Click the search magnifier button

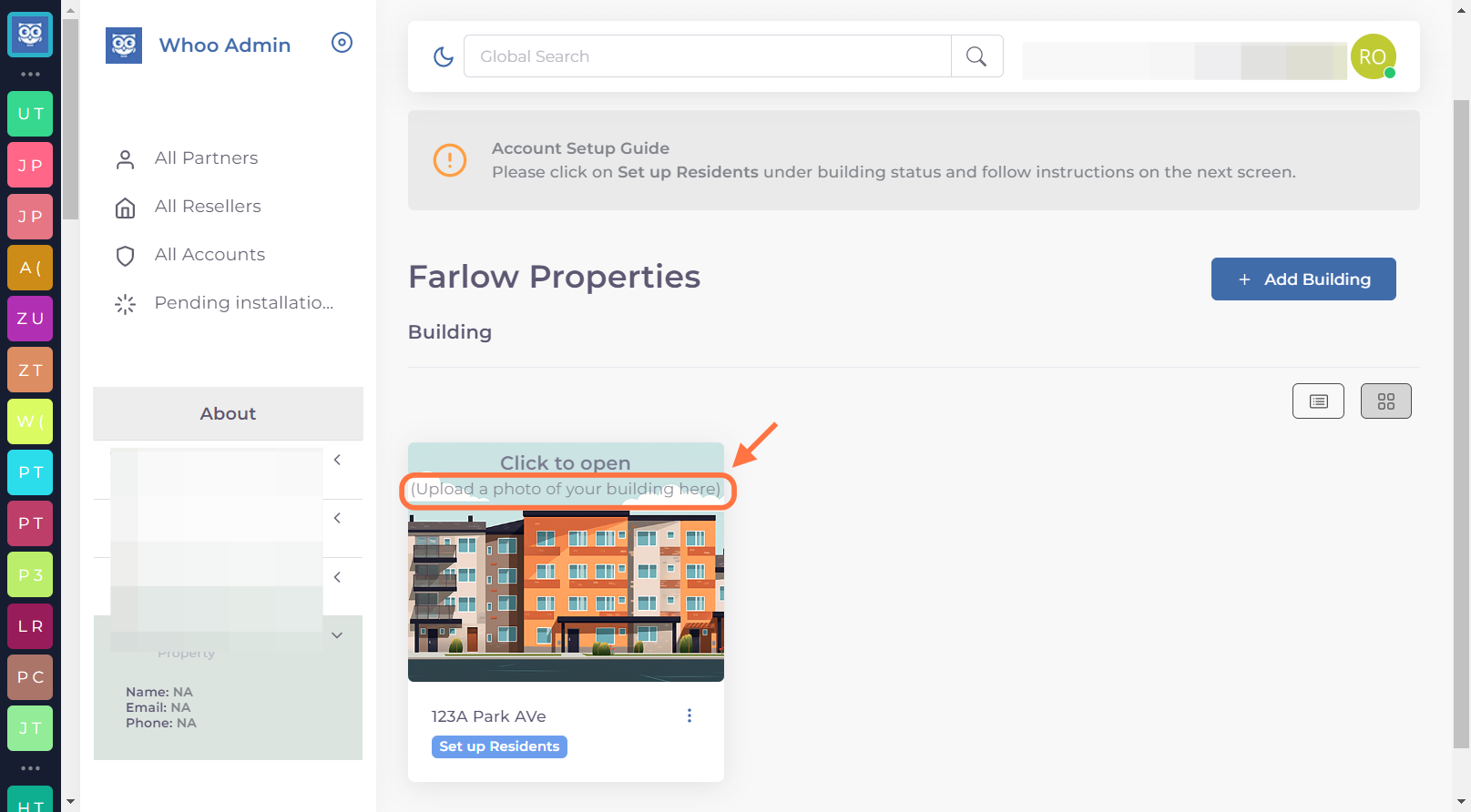(x=976, y=56)
